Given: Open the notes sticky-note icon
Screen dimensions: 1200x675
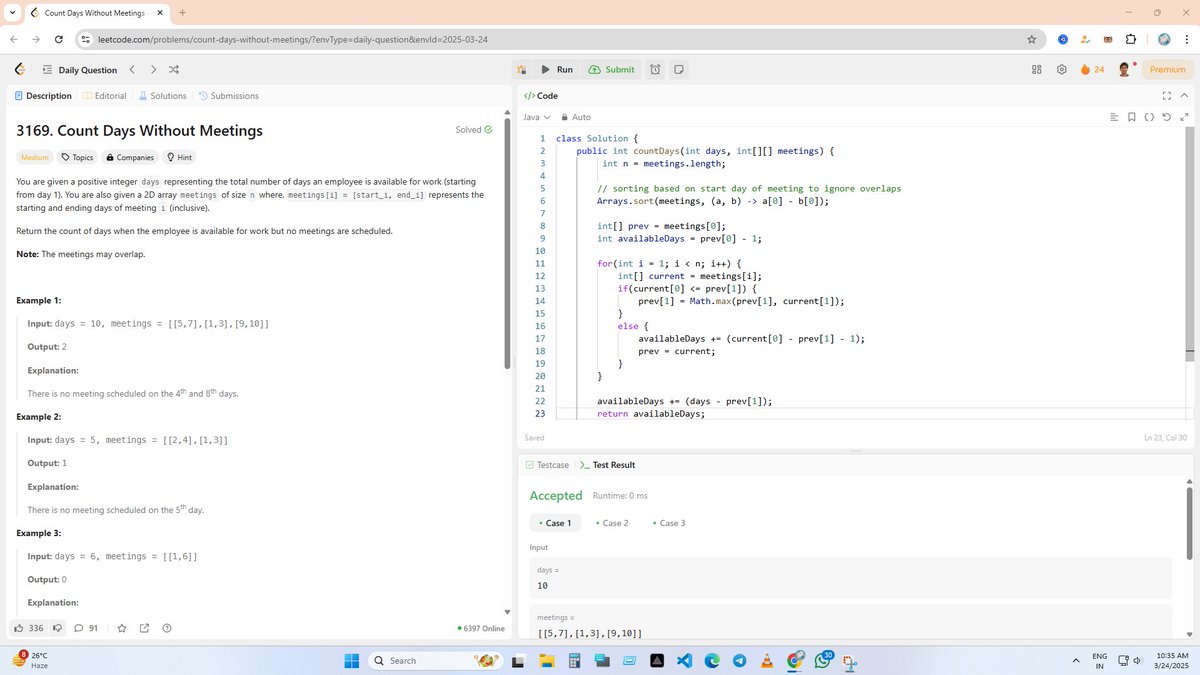Looking at the screenshot, I should coord(679,70).
